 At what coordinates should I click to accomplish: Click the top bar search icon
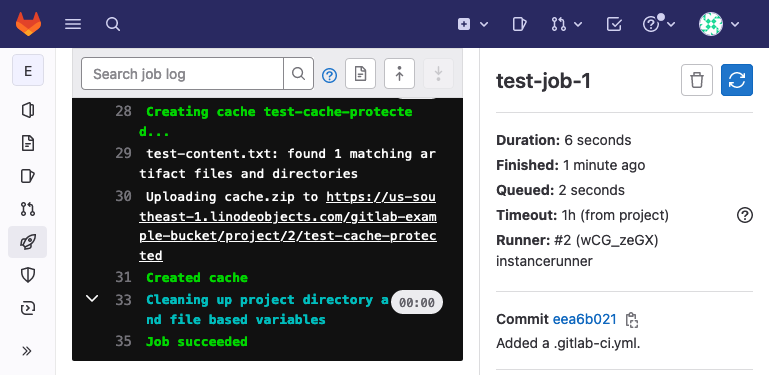tap(113, 24)
